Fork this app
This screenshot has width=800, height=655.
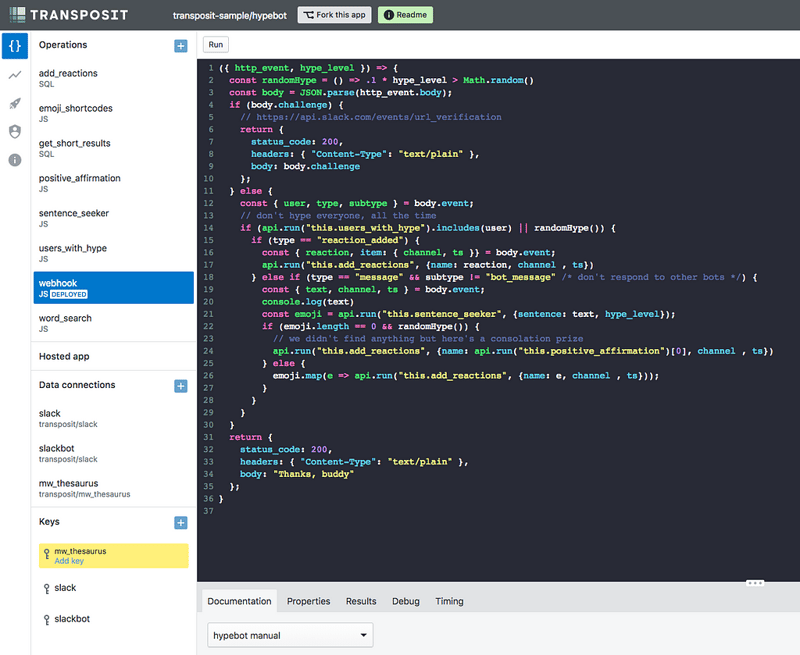point(335,15)
